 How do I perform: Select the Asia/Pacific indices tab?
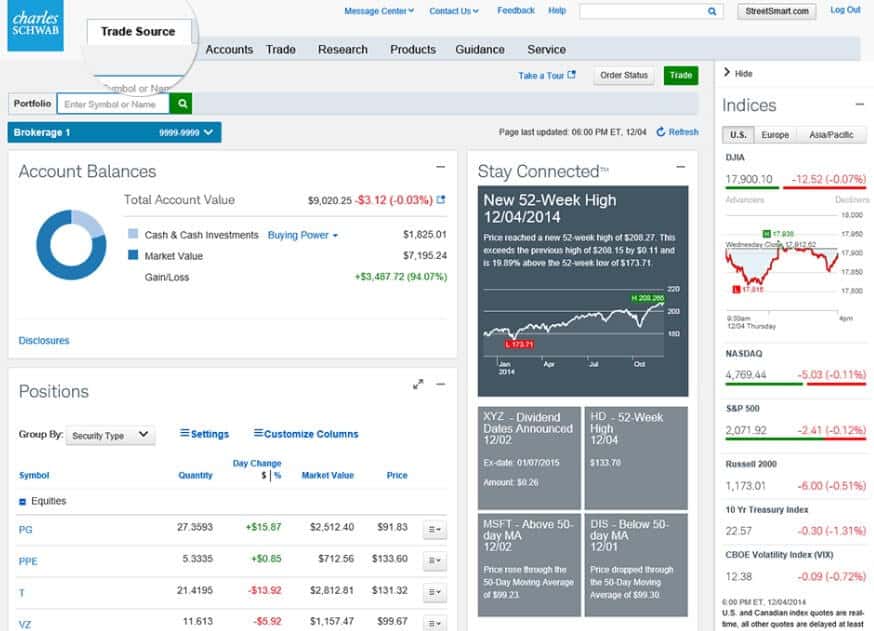[x=831, y=135]
